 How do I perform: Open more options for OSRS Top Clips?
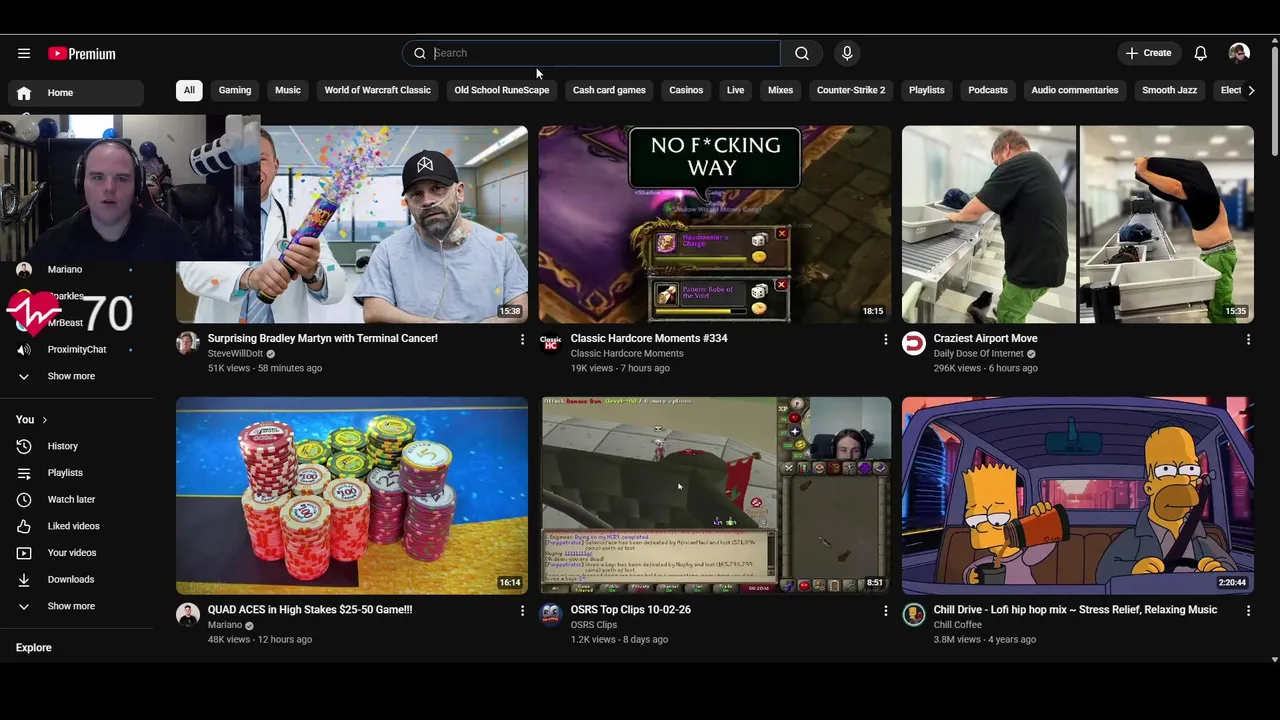pos(885,610)
